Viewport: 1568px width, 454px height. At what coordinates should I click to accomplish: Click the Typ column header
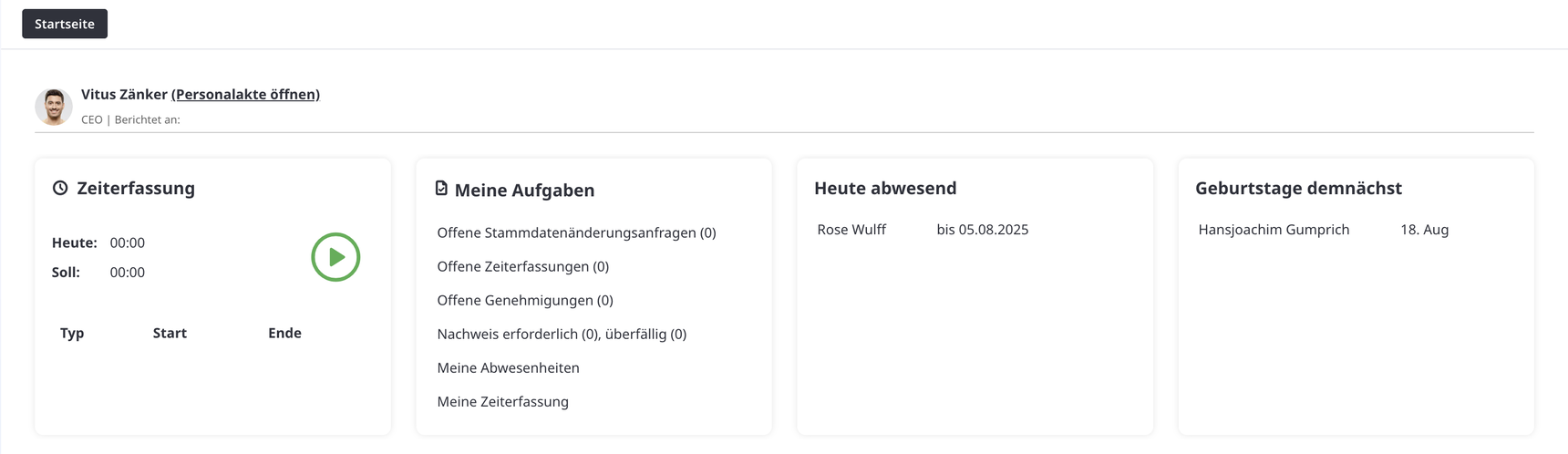[72, 333]
